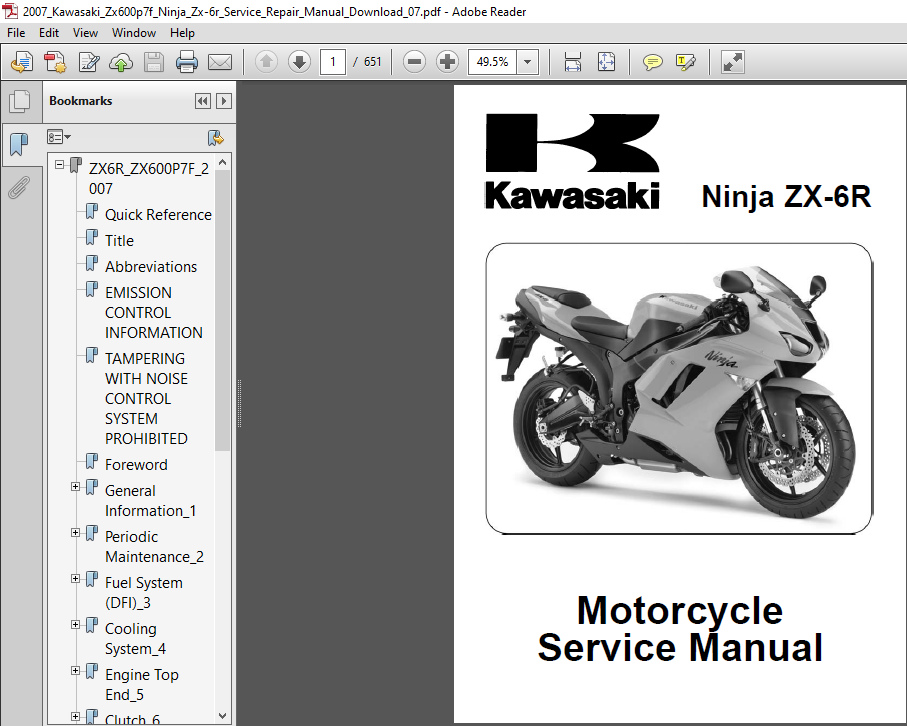Expand the Cooling System_4 bookmark
The image size is (907, 726).
[75, 624]
